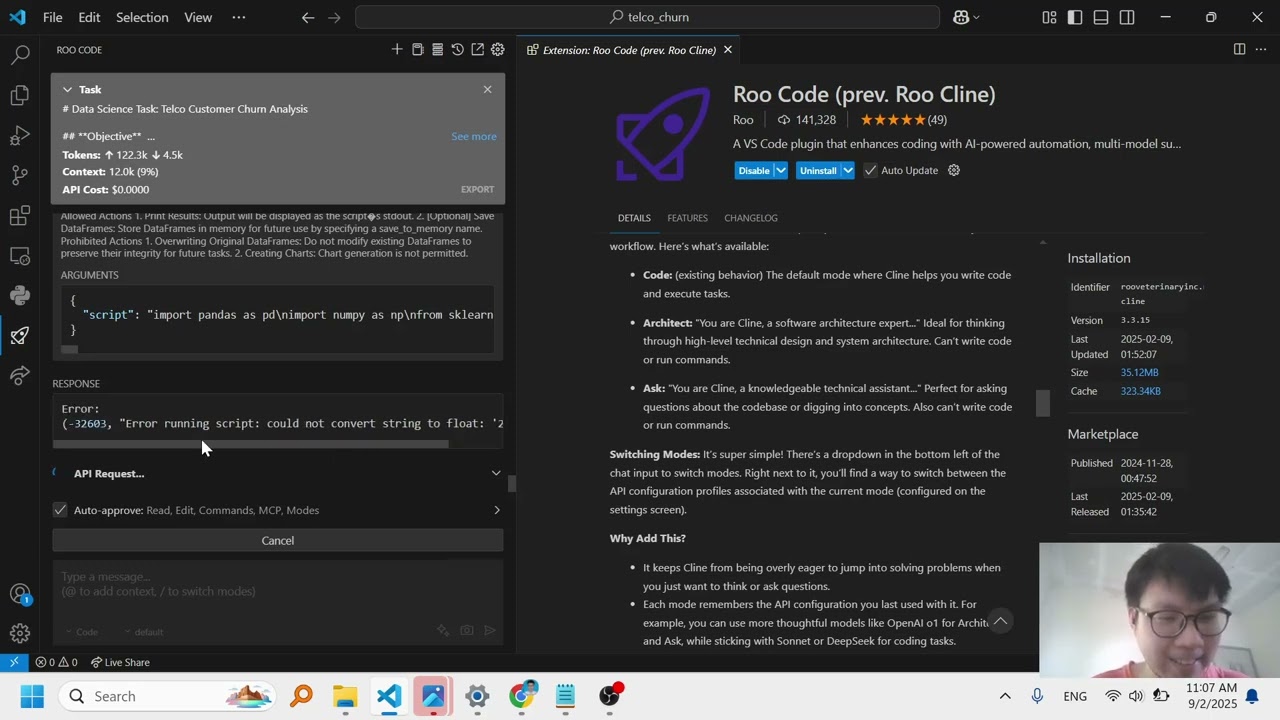Toggle the bottom Panel visibility
The image size is (1280, 720).
(x=1101, y=17)
